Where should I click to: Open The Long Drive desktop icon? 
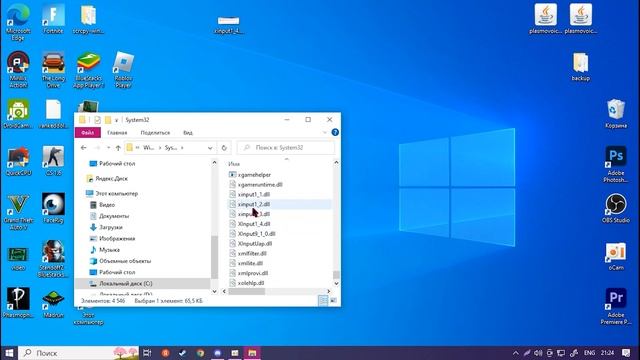[53, 69]
